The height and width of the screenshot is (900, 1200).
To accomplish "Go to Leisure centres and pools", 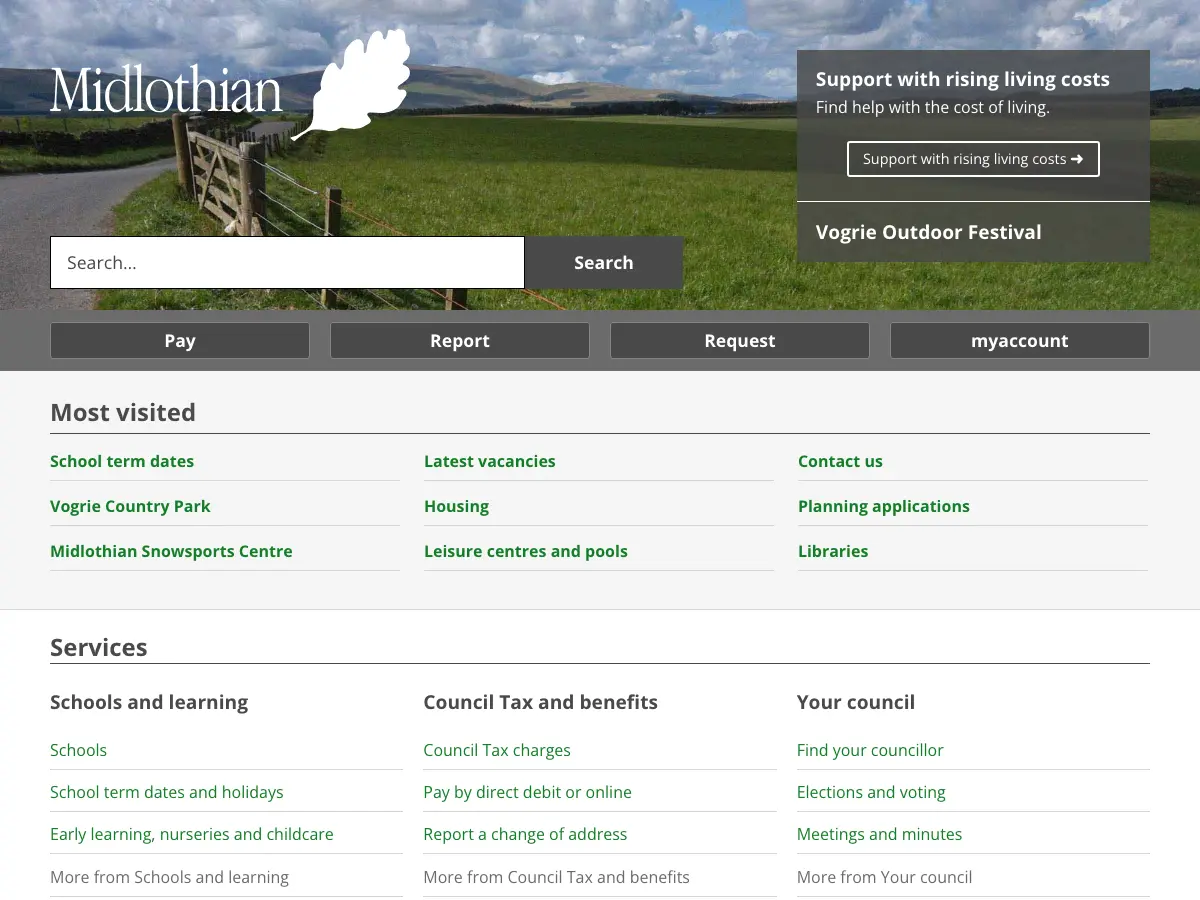I will pos(526,551).
